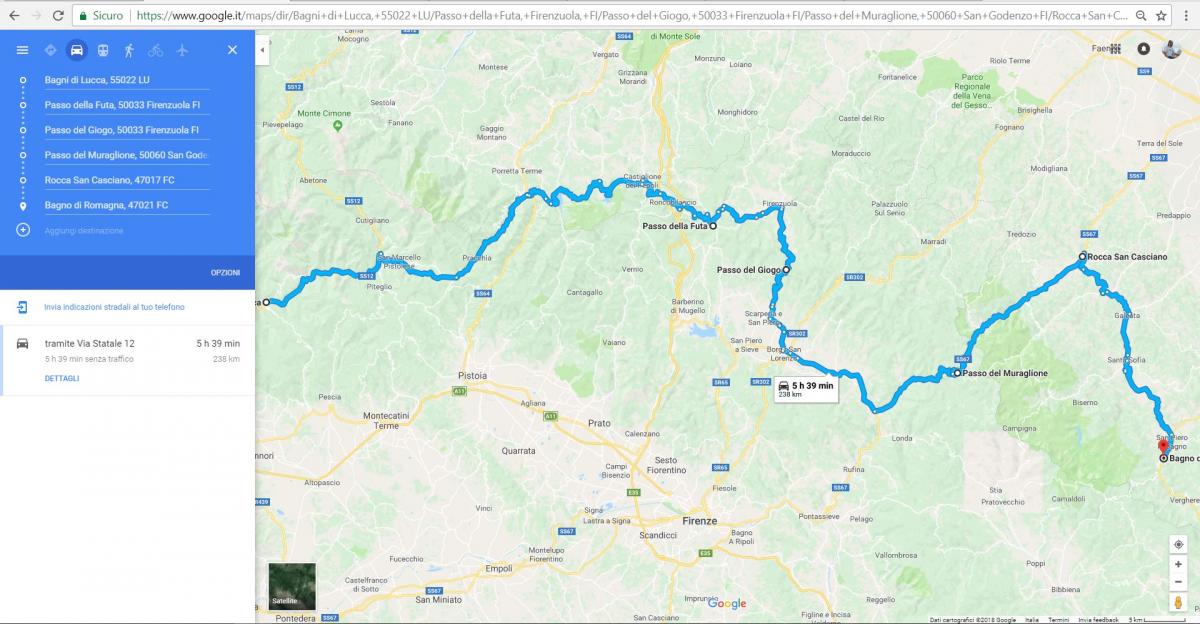Screen dimensions: 1200x624
Task: Open the OPZIONI route options
Action: tap(225, 272)
